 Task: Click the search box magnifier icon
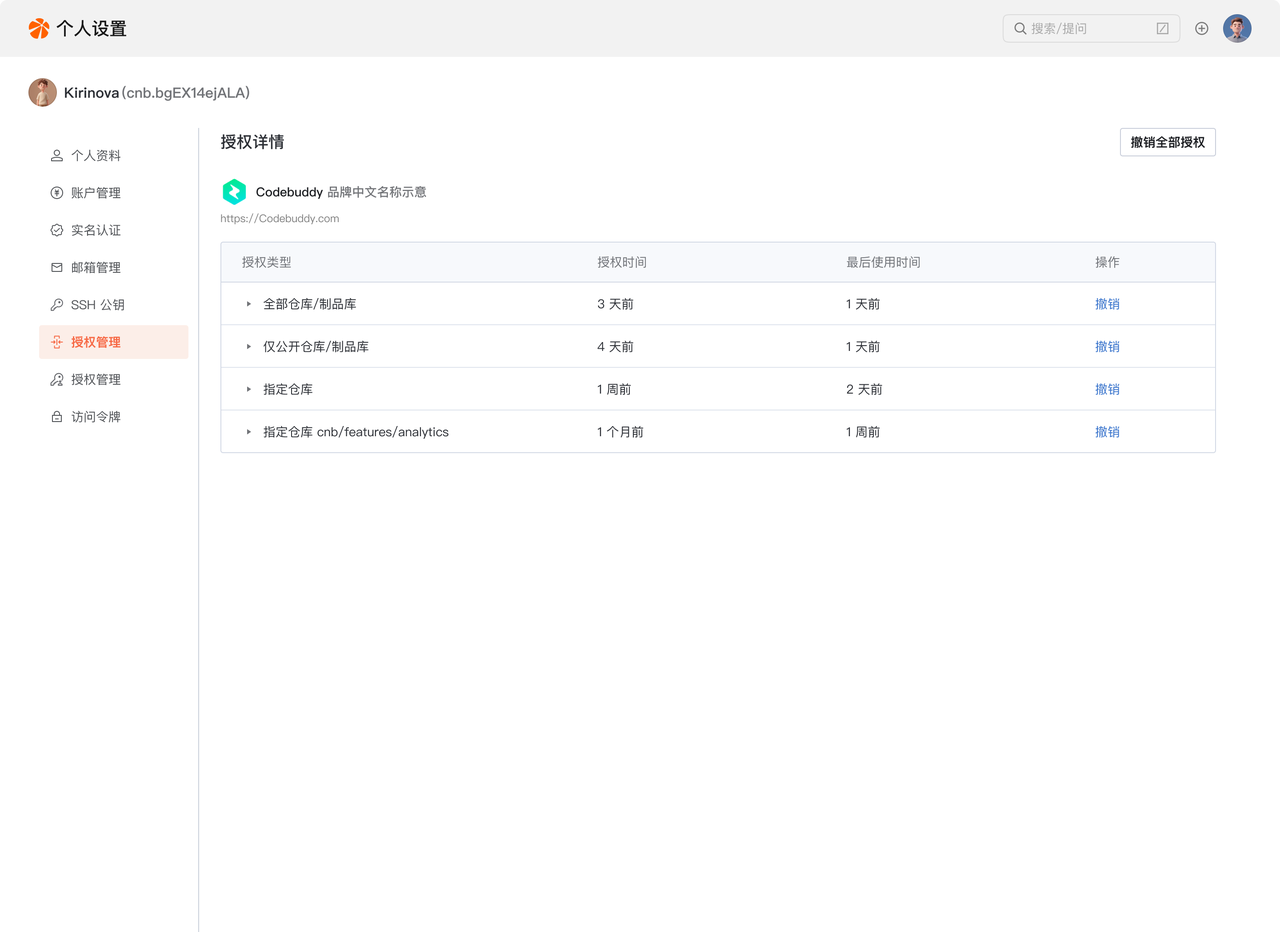1020,29
